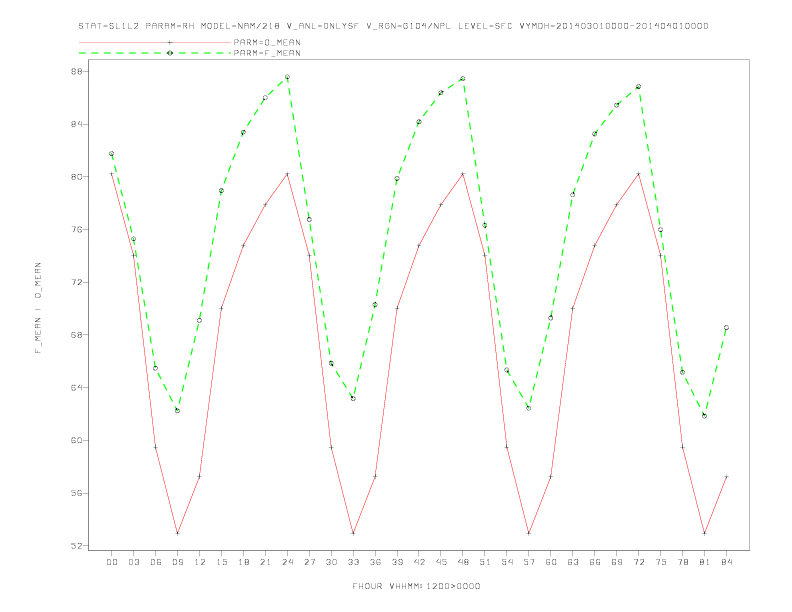792x612 pixels.
Task: Click the x-axis title FHOUR VHHMM:1200>0000
Action: (x=416, y=586)
